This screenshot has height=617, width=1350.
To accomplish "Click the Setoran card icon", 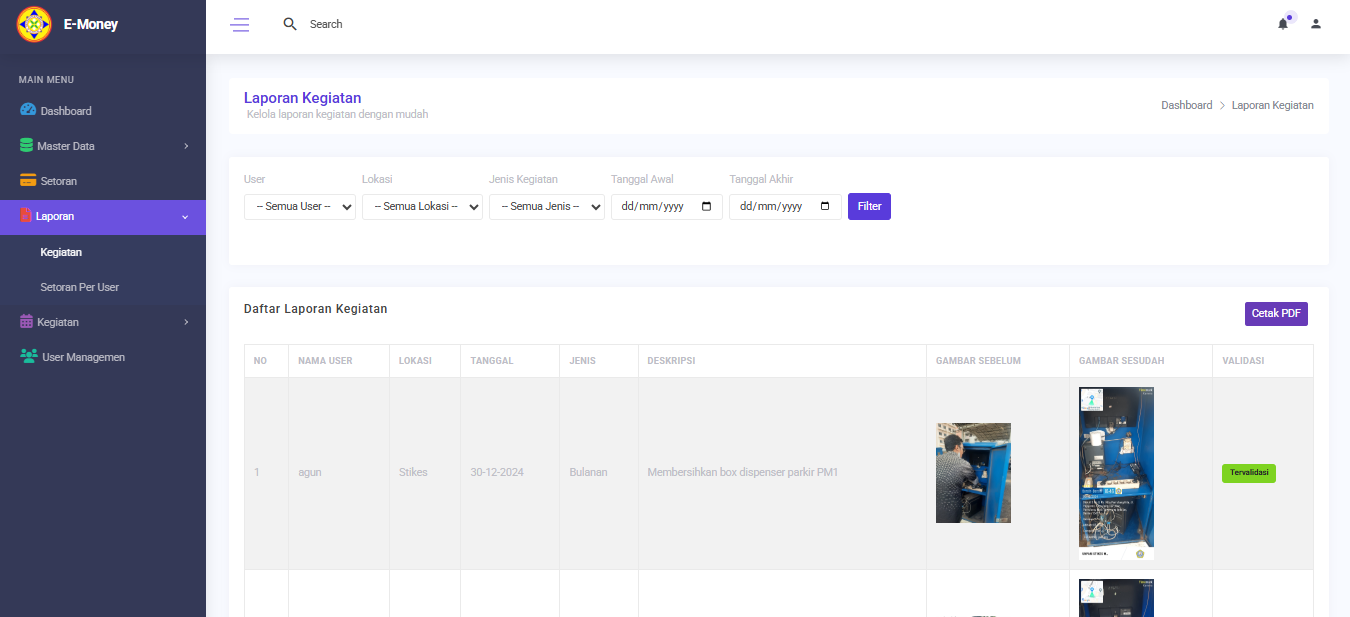I will tap(28, 181).
